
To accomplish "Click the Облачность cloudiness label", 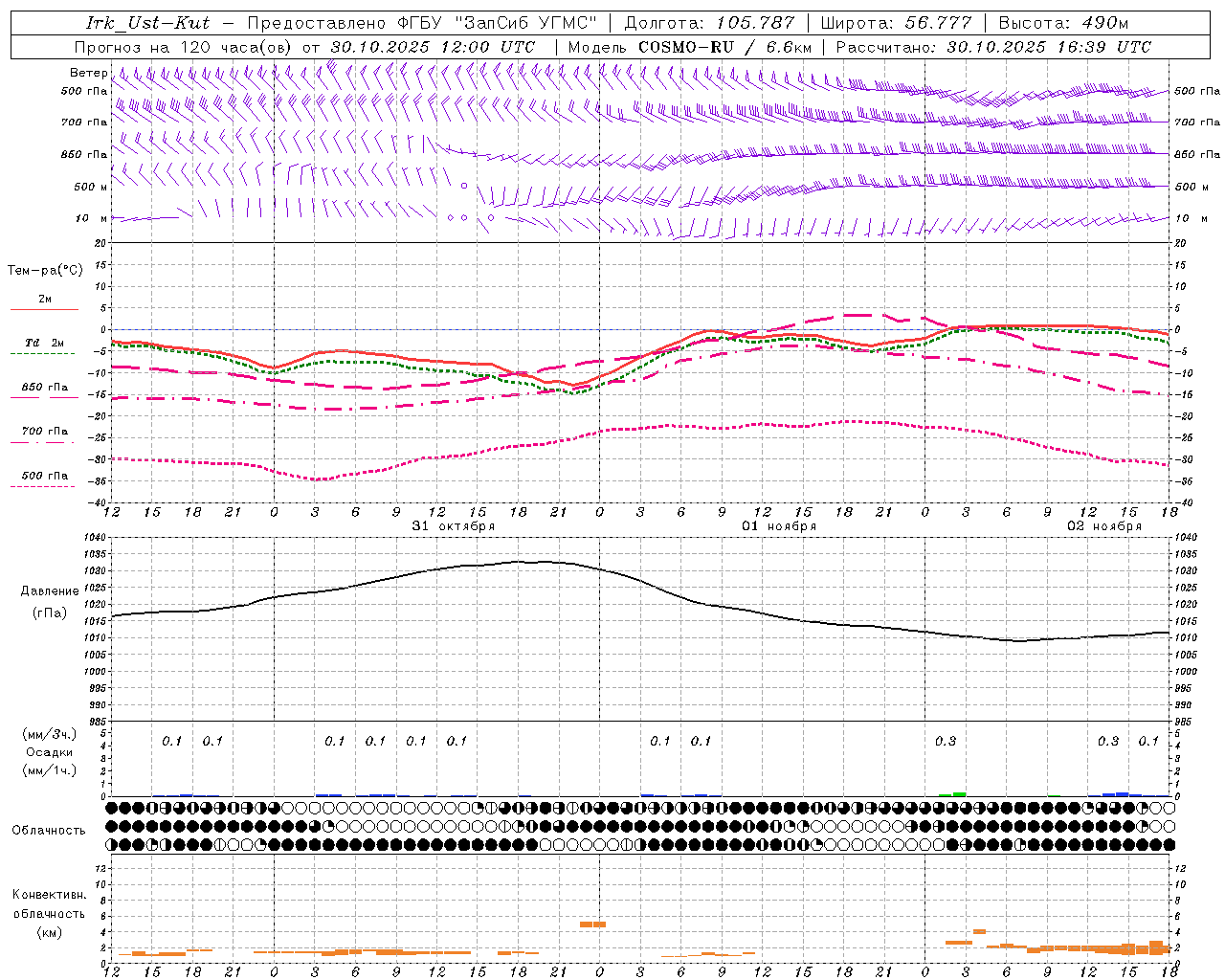I will tap(49, 830).
